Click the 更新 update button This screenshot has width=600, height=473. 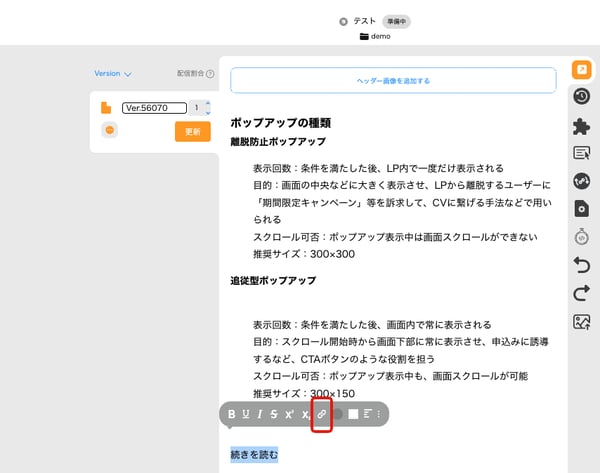point(193,132)
